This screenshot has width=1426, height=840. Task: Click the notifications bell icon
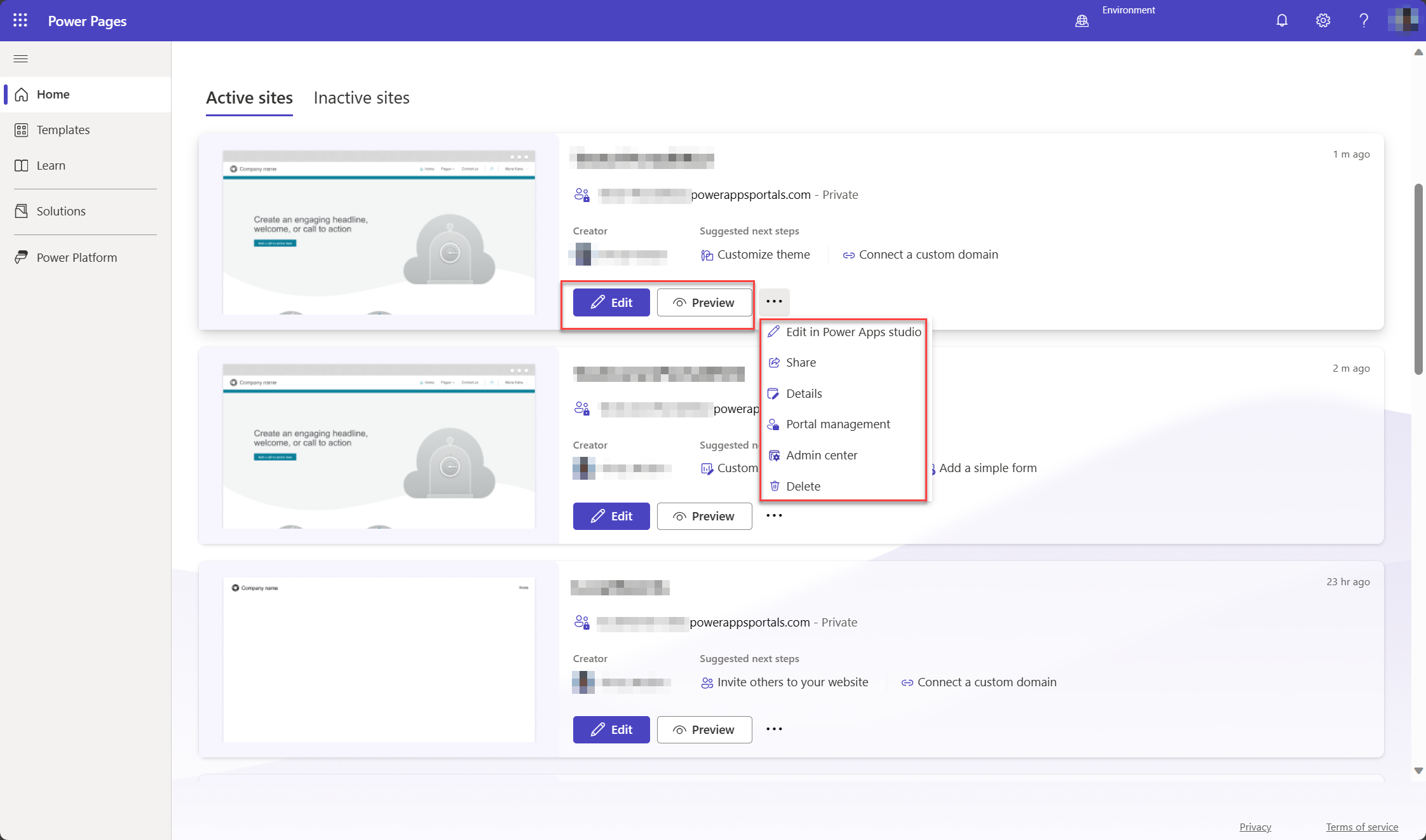click(x=1282, y=20)
